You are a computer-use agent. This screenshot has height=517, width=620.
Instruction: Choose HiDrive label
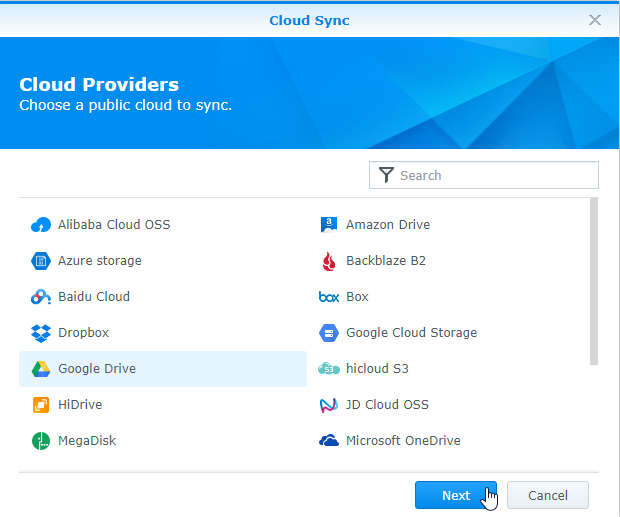pos(80,405)
